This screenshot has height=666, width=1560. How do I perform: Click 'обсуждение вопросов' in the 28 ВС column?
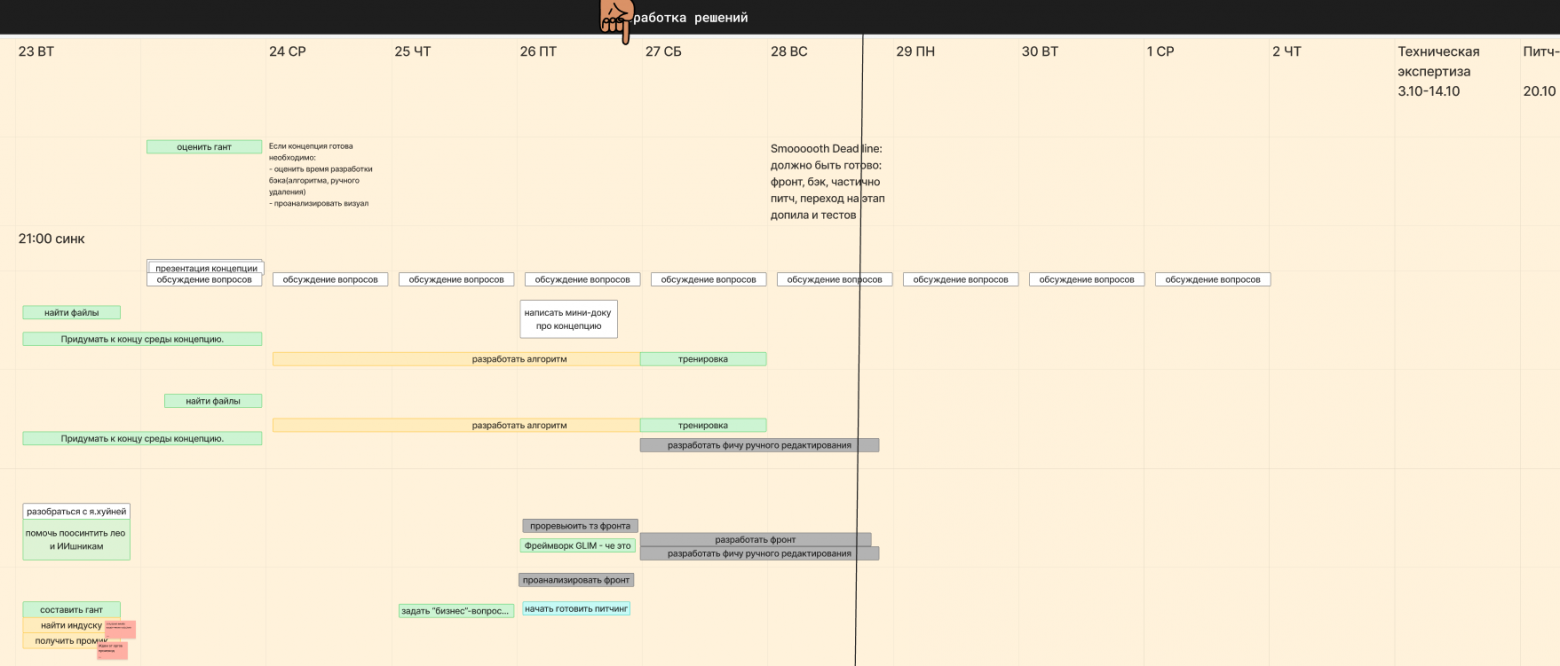[x=835, y=280]
